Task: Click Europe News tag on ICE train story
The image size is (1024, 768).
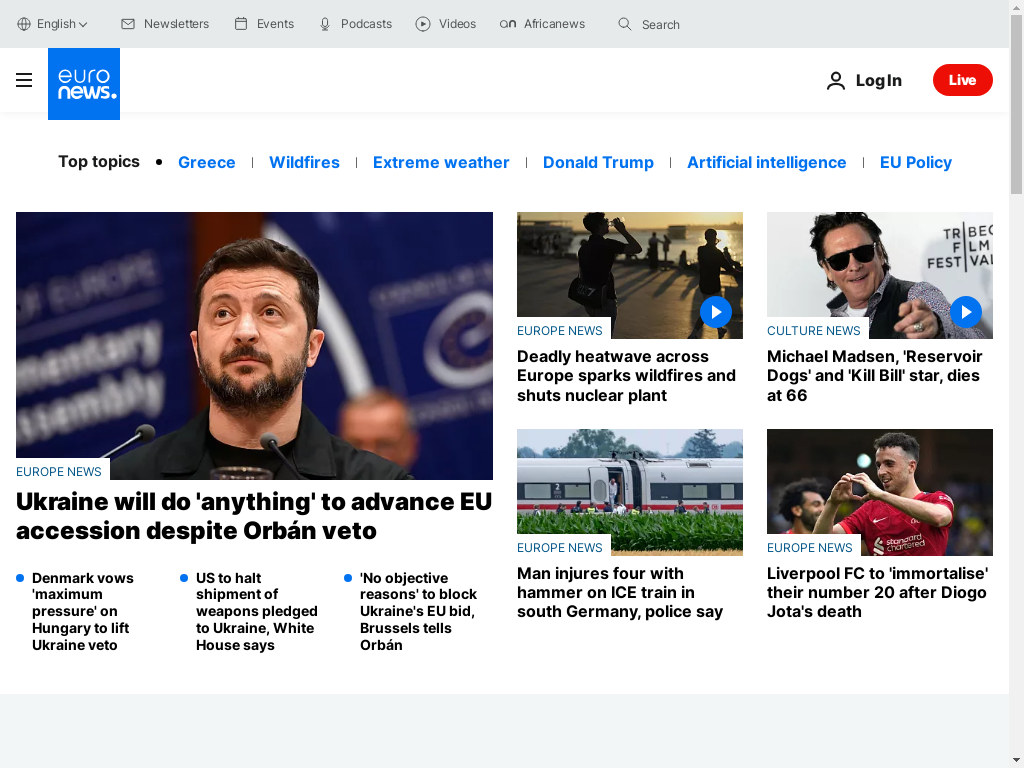Action: pyautogui.click(x=560, y=548)
